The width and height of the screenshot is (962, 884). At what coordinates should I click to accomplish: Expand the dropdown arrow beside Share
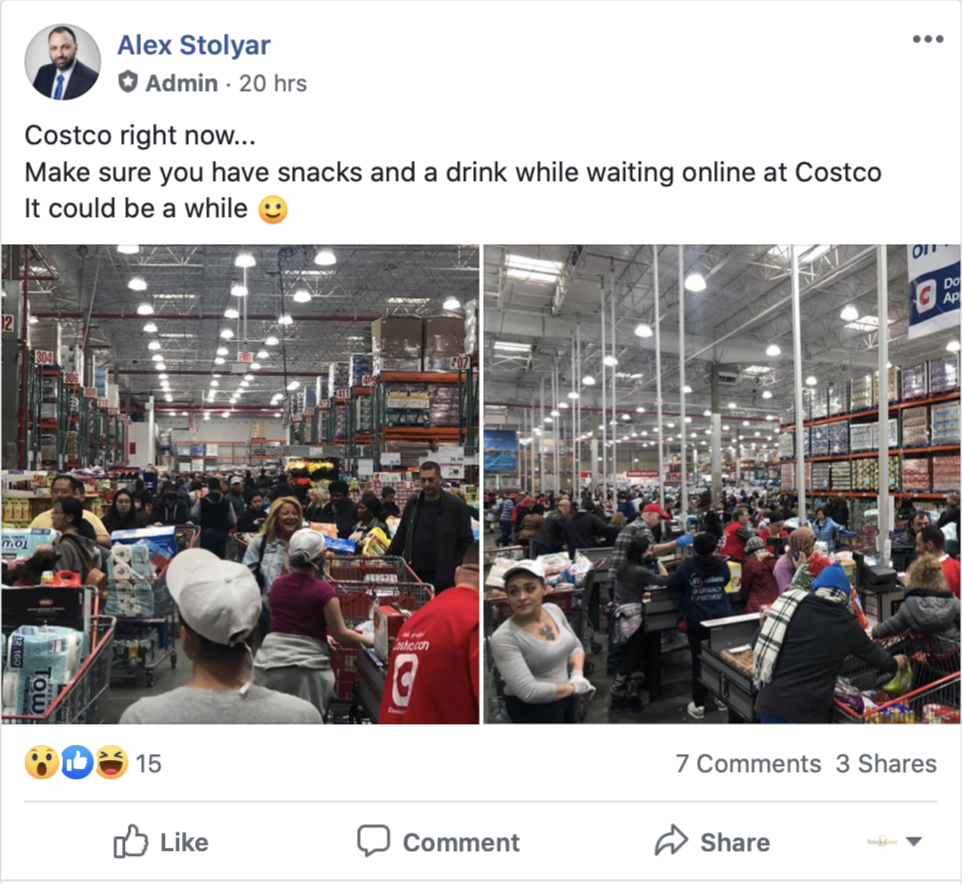pyautogui.click(x=914, y=841)
